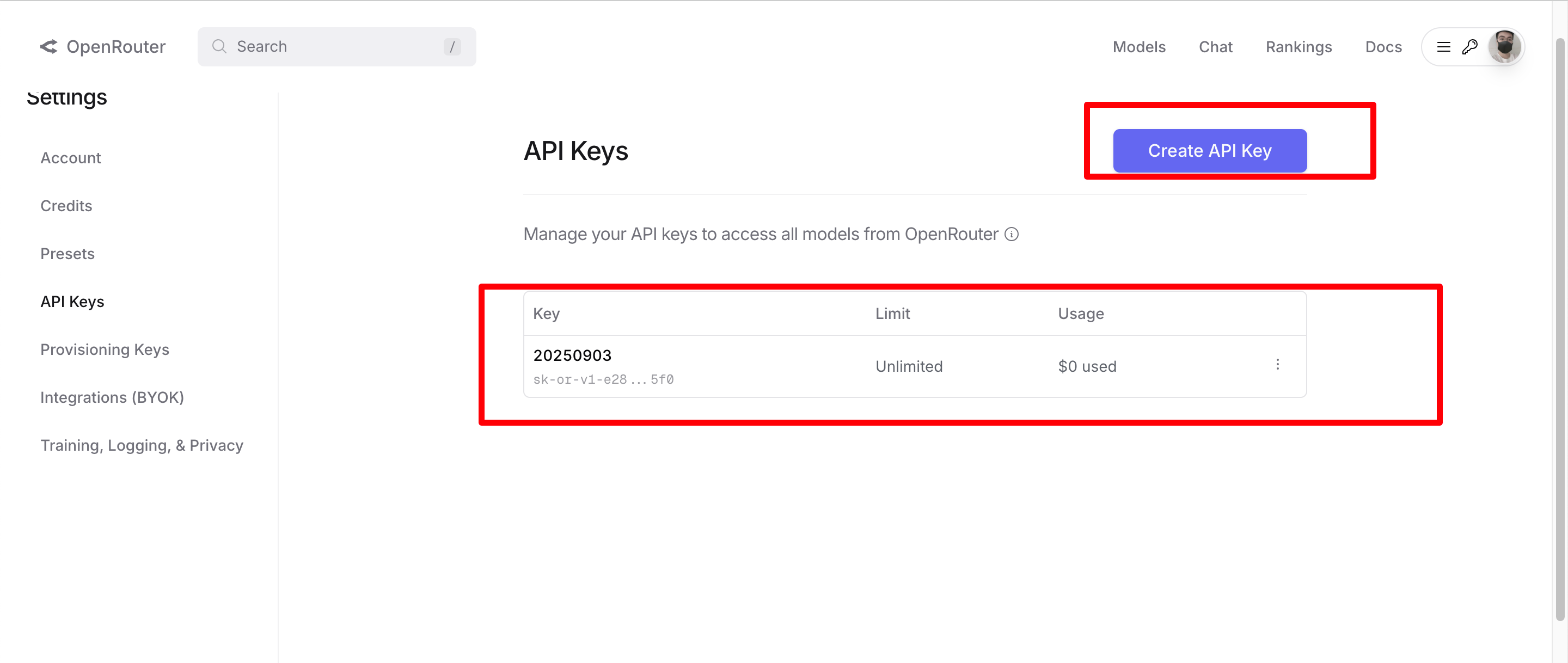The width and height of the screenshot is (1568, 663).
Task: Open the Models page
Action: tap(1138, 47)
